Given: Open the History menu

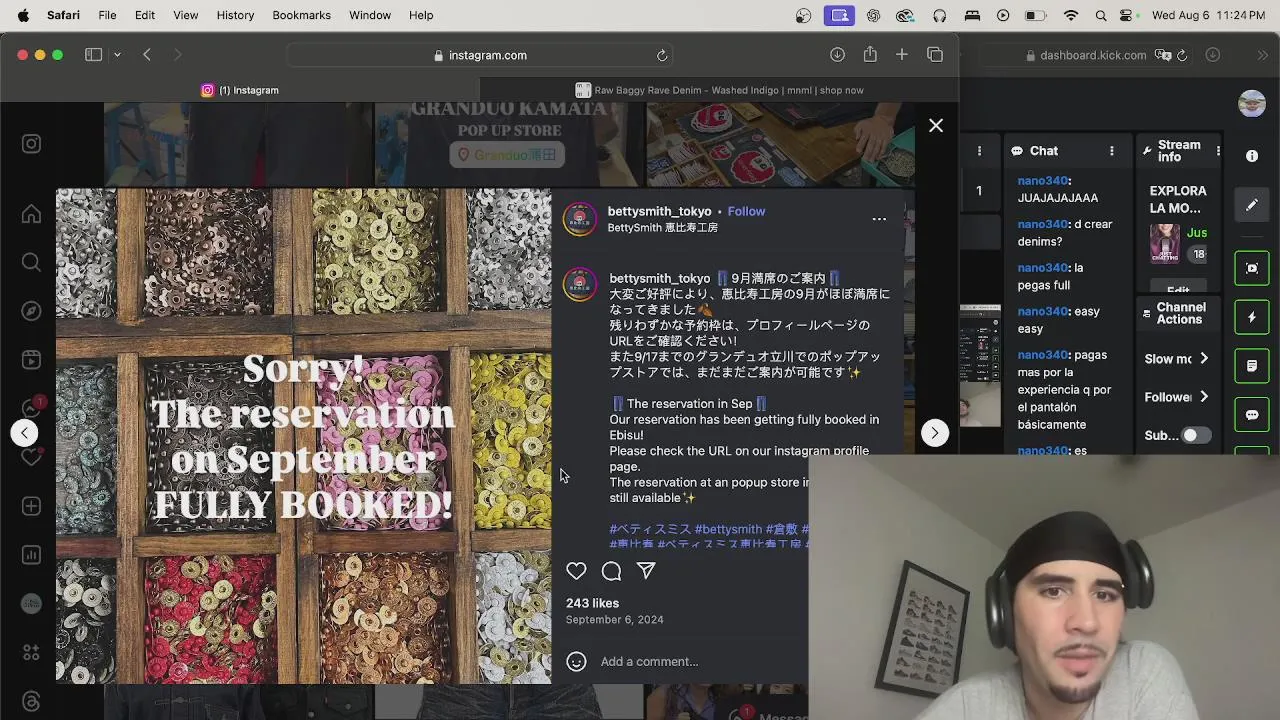Looking at the screenshot, I should pyautogui.click(x=235, y=15).
